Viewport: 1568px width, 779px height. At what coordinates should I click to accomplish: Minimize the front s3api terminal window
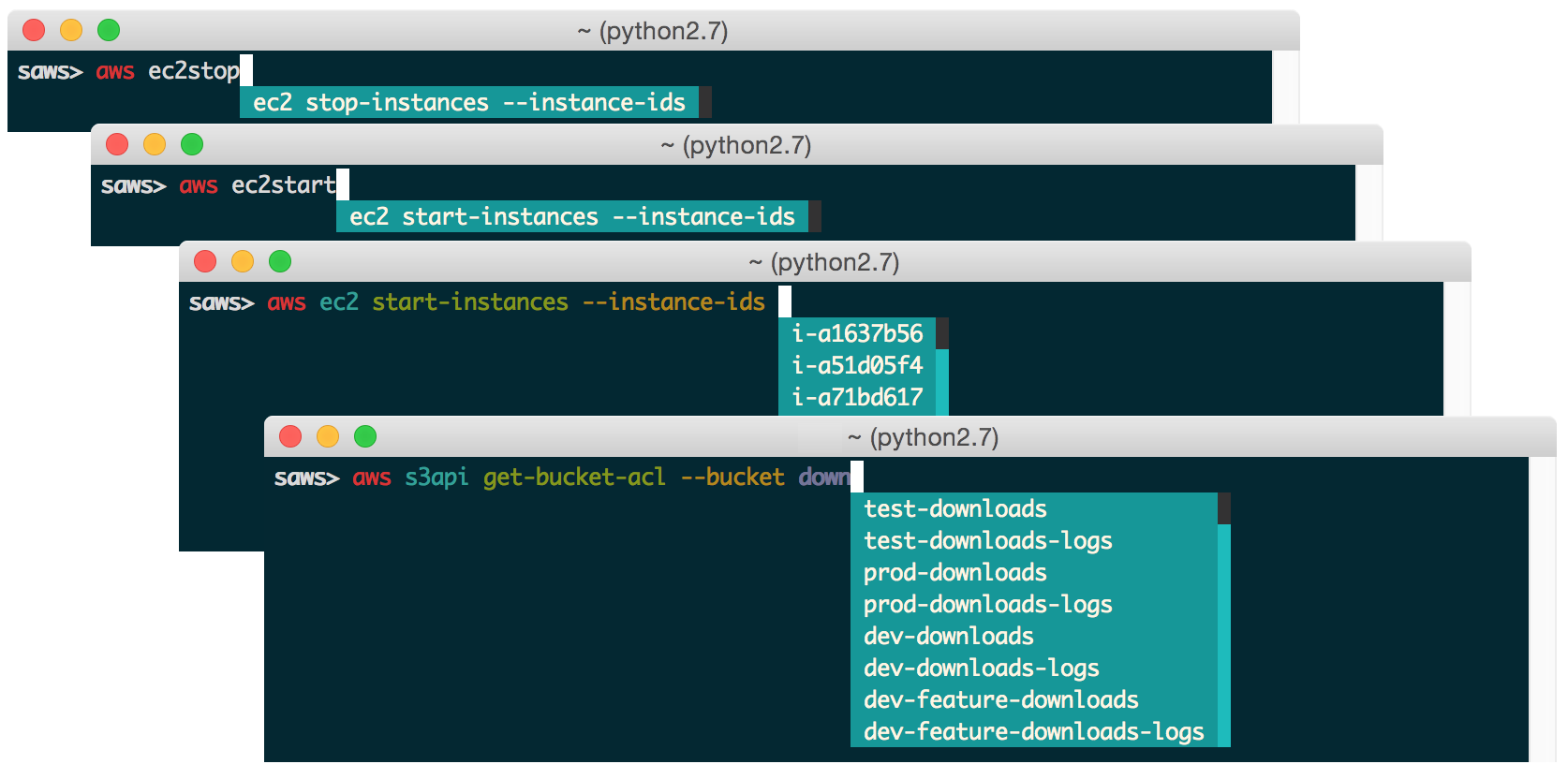328,436
